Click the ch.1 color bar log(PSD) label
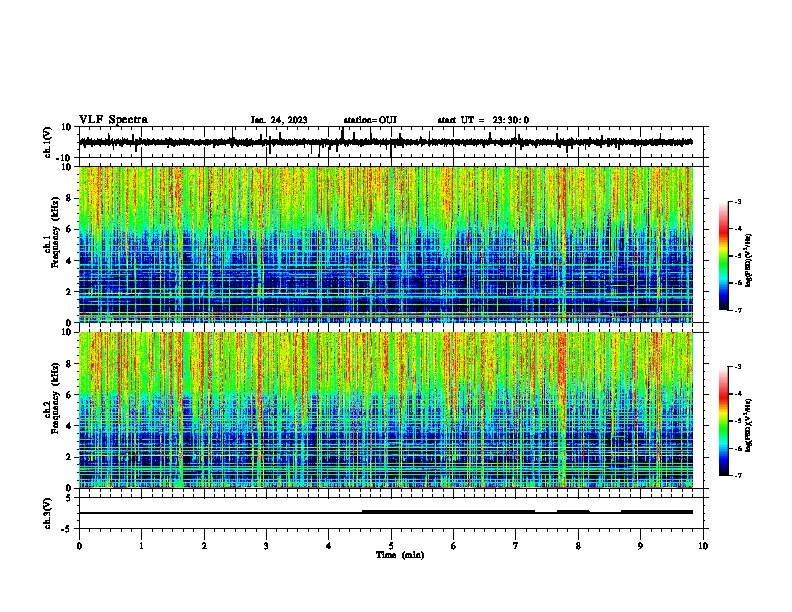This screenshot has height=612, width=792. (748, 260)
